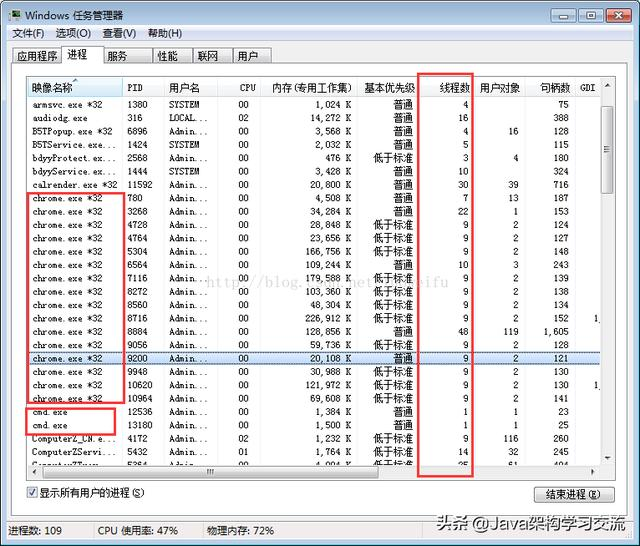Select chrome.exe with PID 9056
This screenshot has width=640, height=546.
(314, 345)
